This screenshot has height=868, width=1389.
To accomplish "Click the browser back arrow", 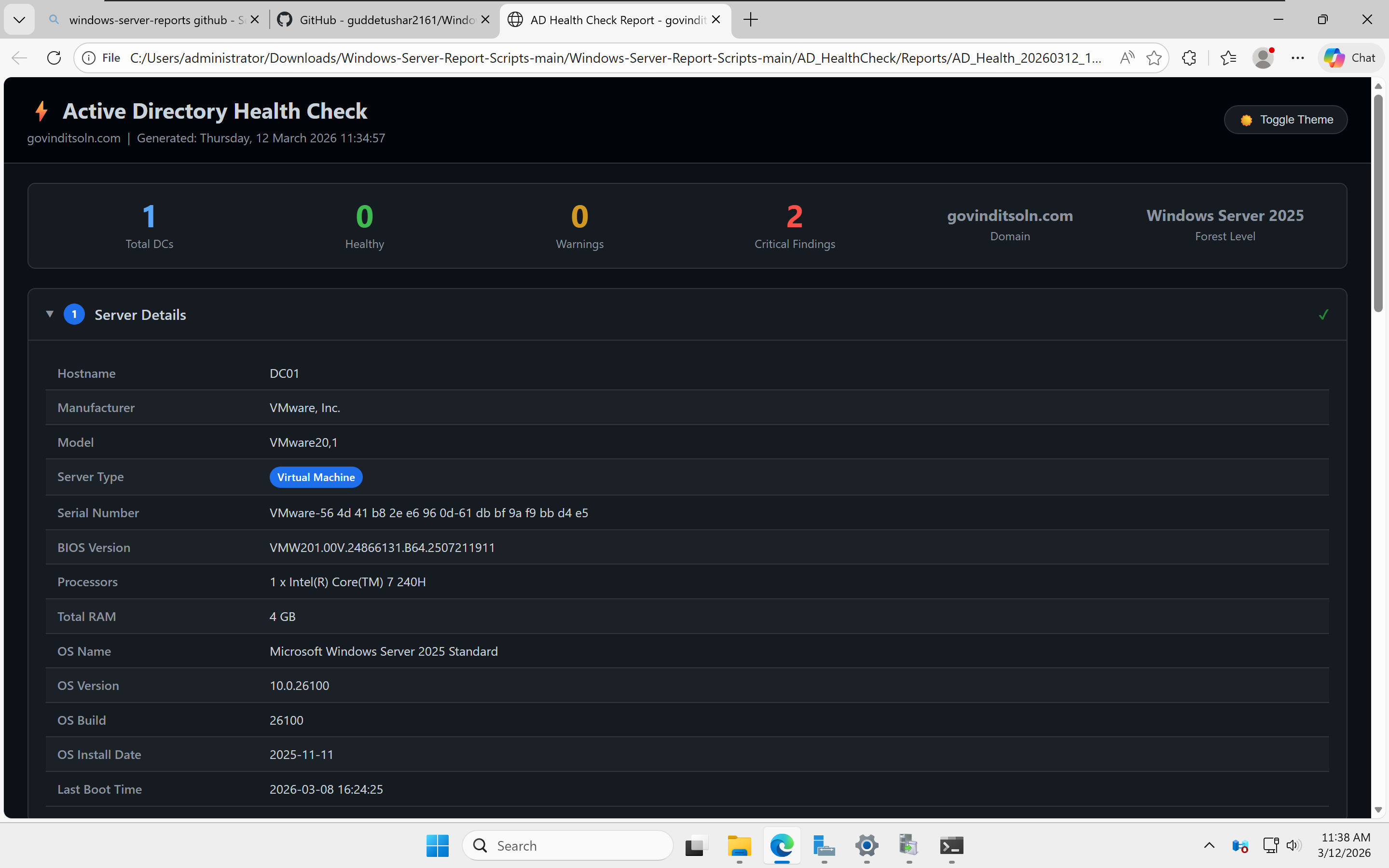I will coord(19,58).
